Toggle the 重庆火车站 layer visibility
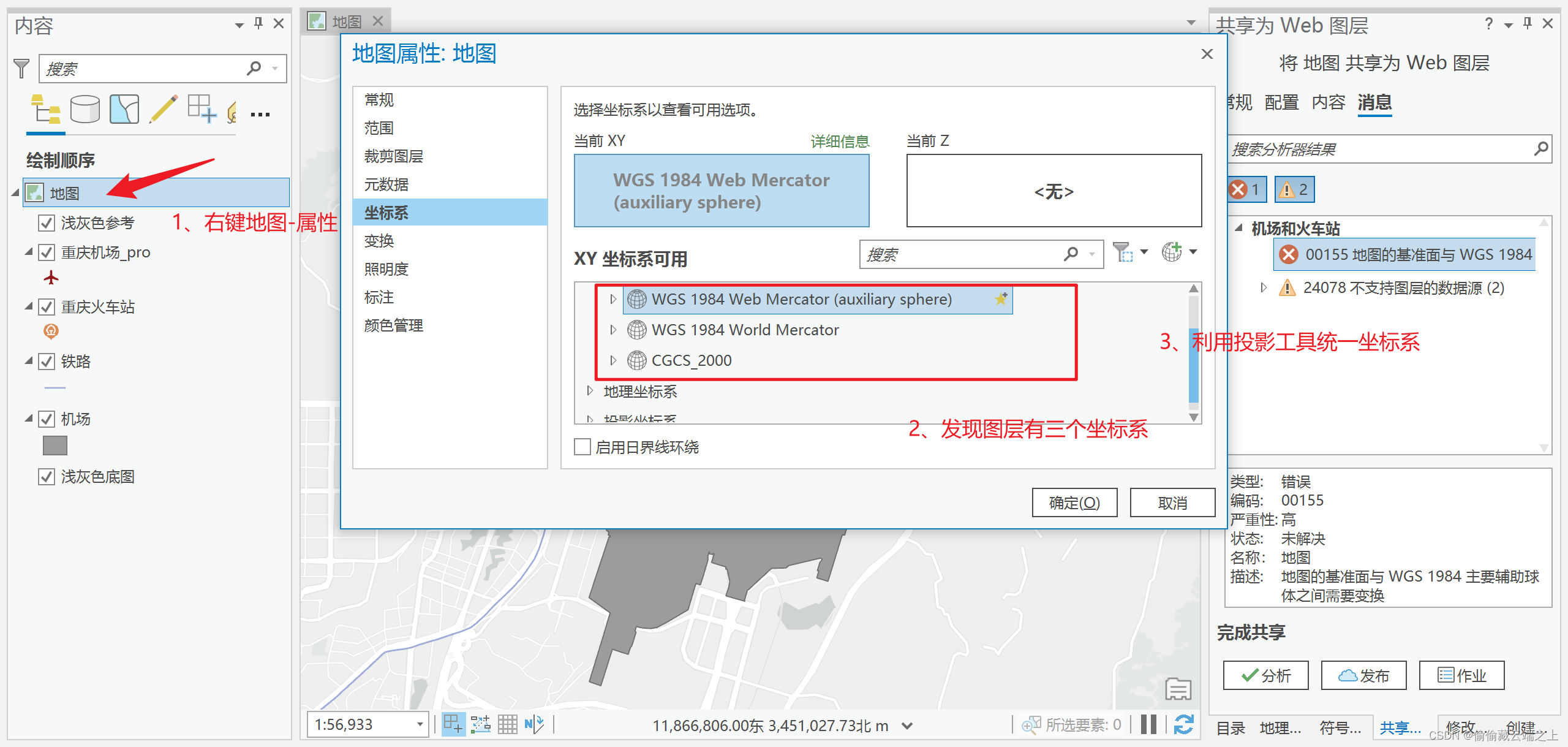Image resolution: width=1568 pixels, height=747 pixels. click(x=47, y=306)
